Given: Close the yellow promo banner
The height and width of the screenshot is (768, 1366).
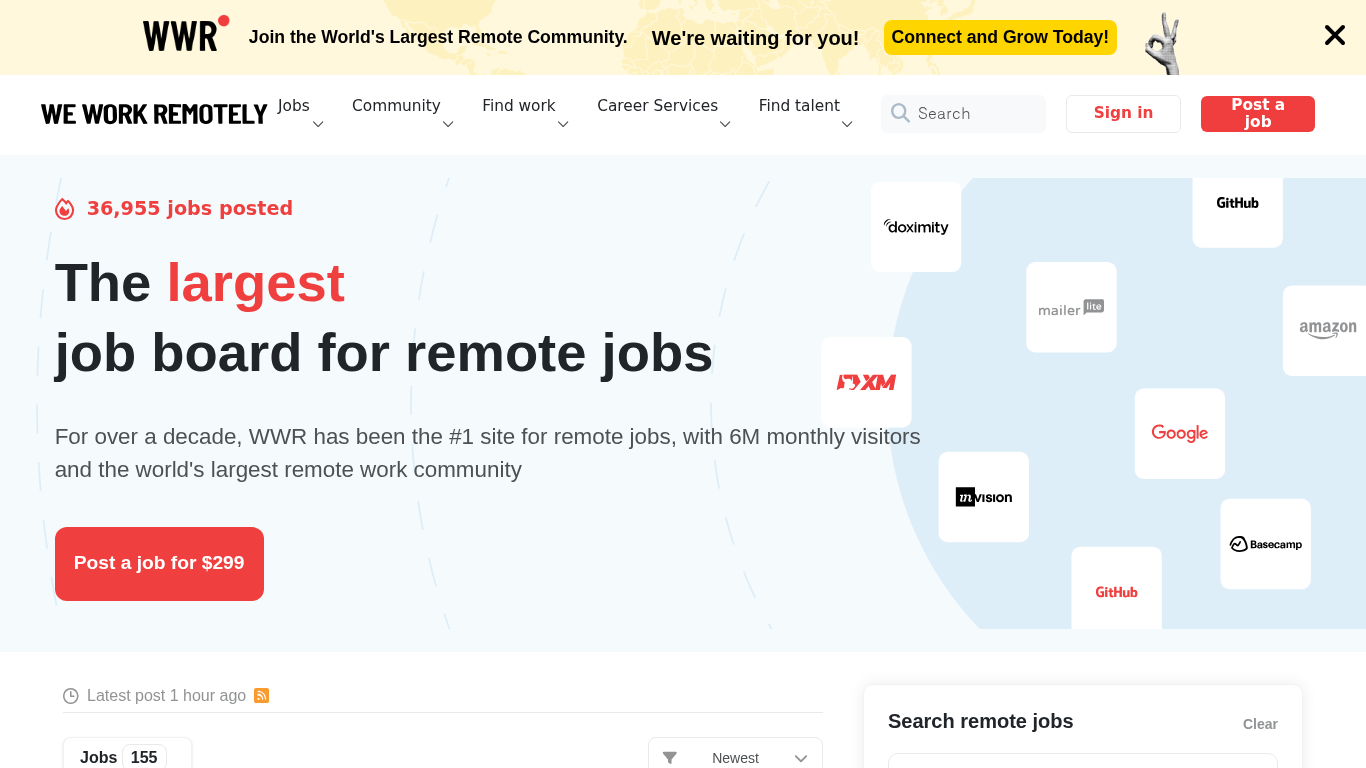Looking at the screenshot, I should pos(1334,36).
